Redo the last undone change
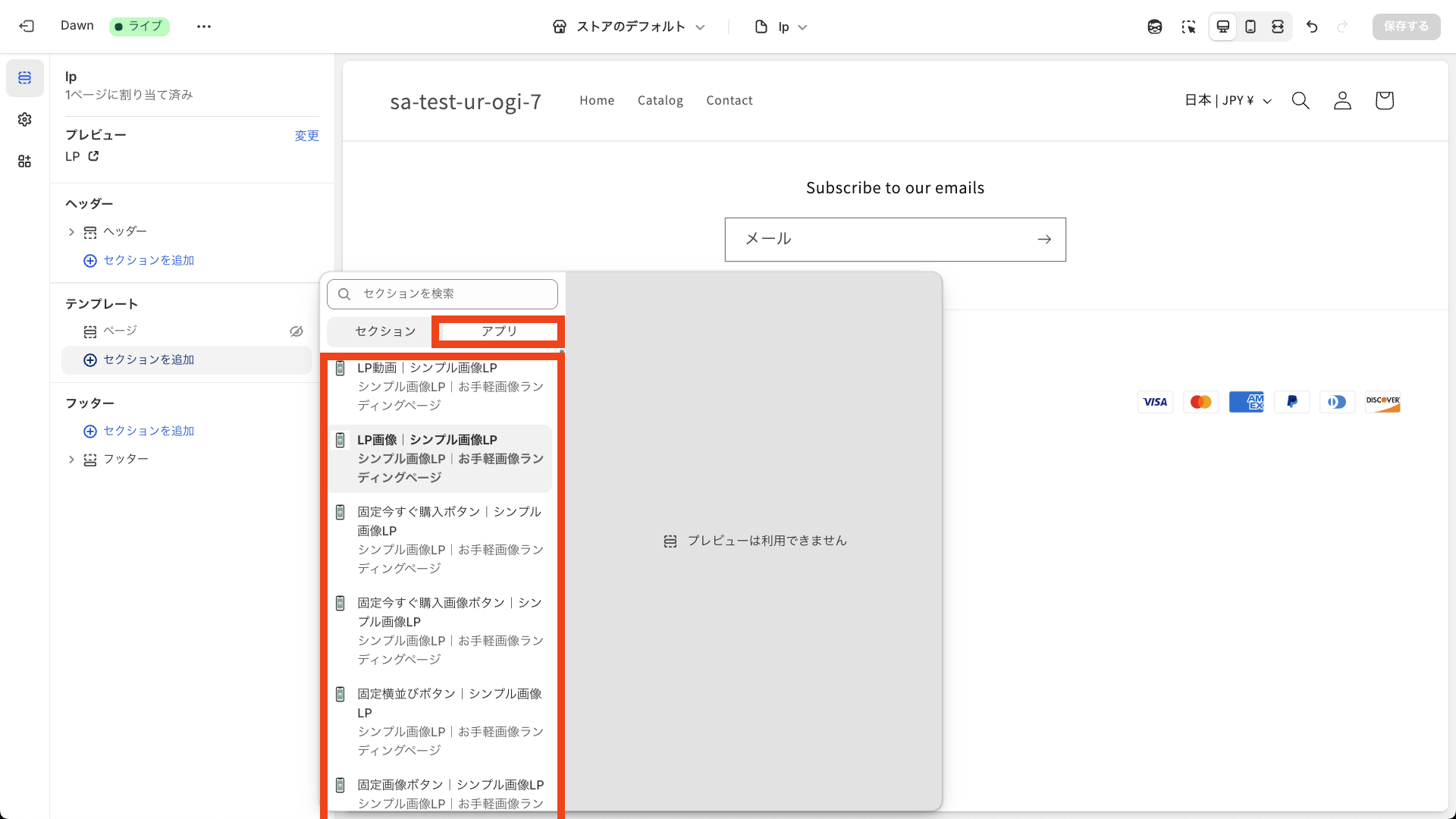The height and width of the screenshot is (819, 1456). 1343,27
